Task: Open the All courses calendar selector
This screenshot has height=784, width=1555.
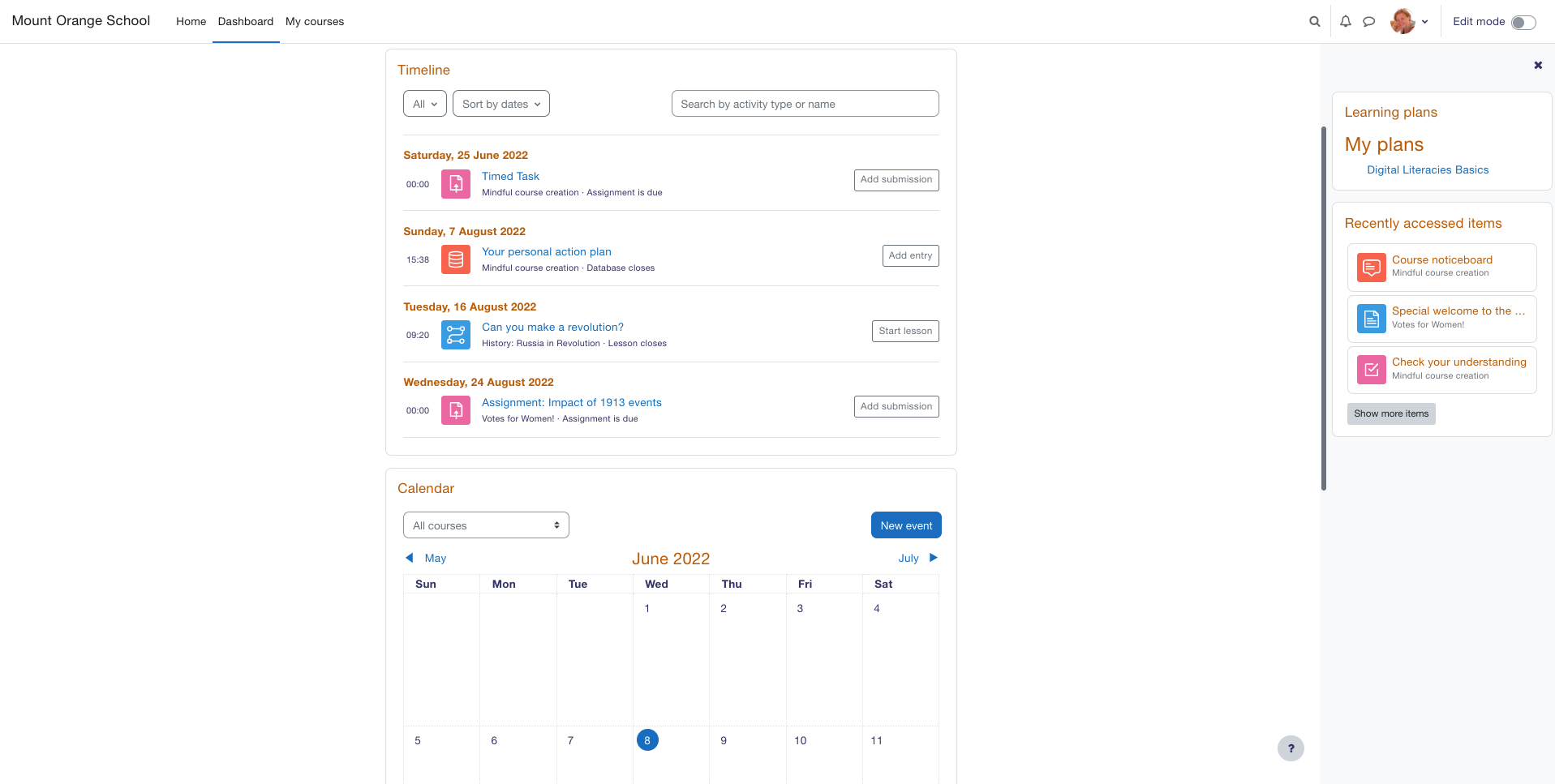Action: point(486,525)
